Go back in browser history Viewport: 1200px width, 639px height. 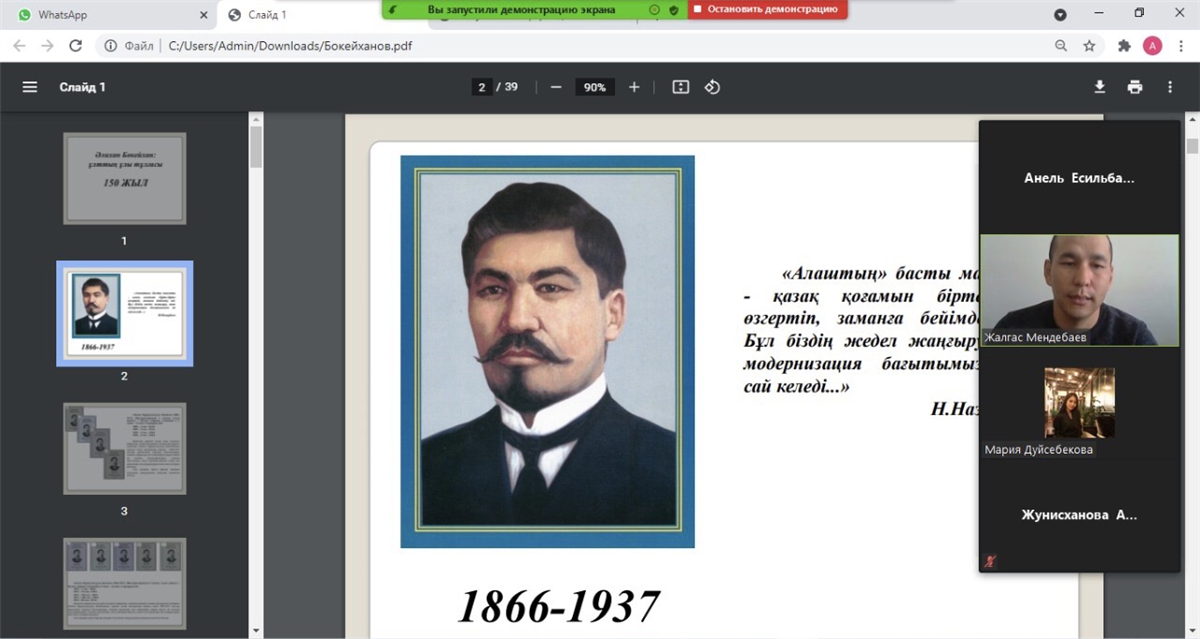tap(19, 45)
